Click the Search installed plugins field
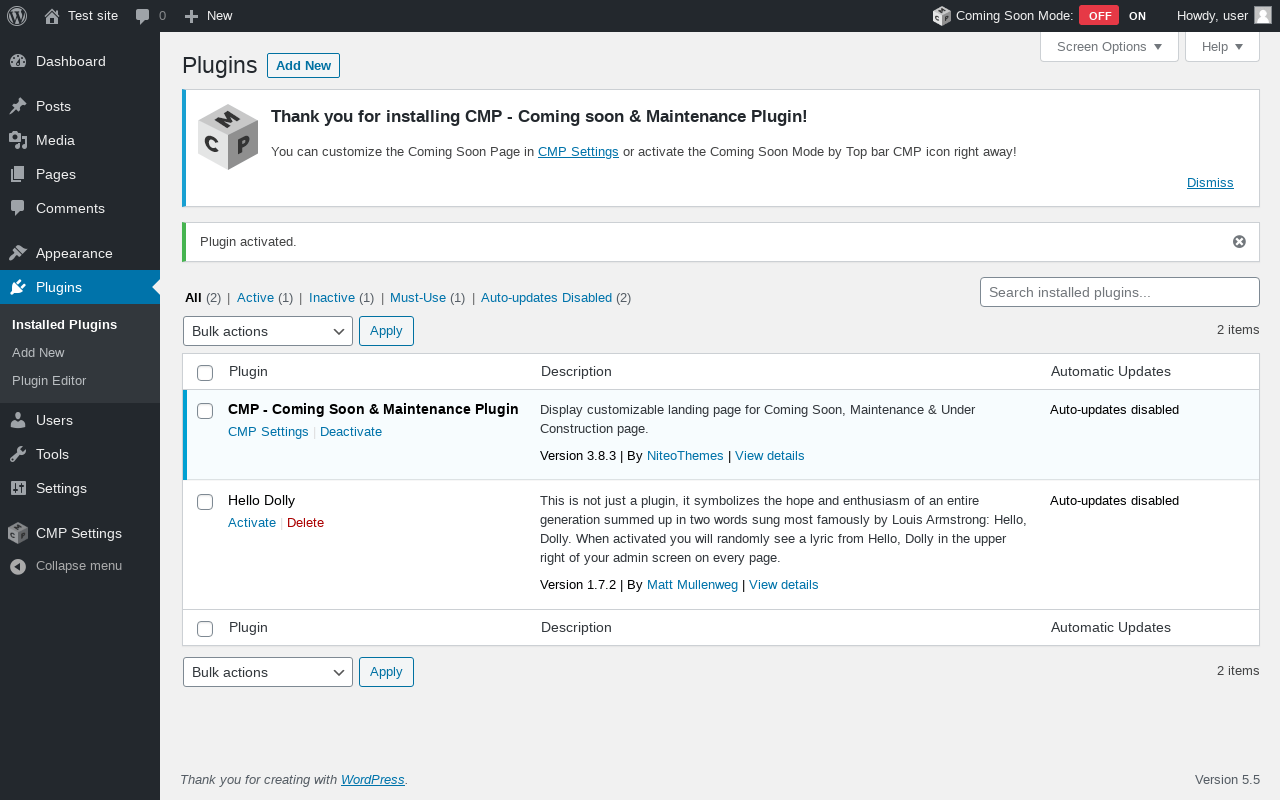The width and height of the screenshot is (1280, 800). (x=1119, y=292)
